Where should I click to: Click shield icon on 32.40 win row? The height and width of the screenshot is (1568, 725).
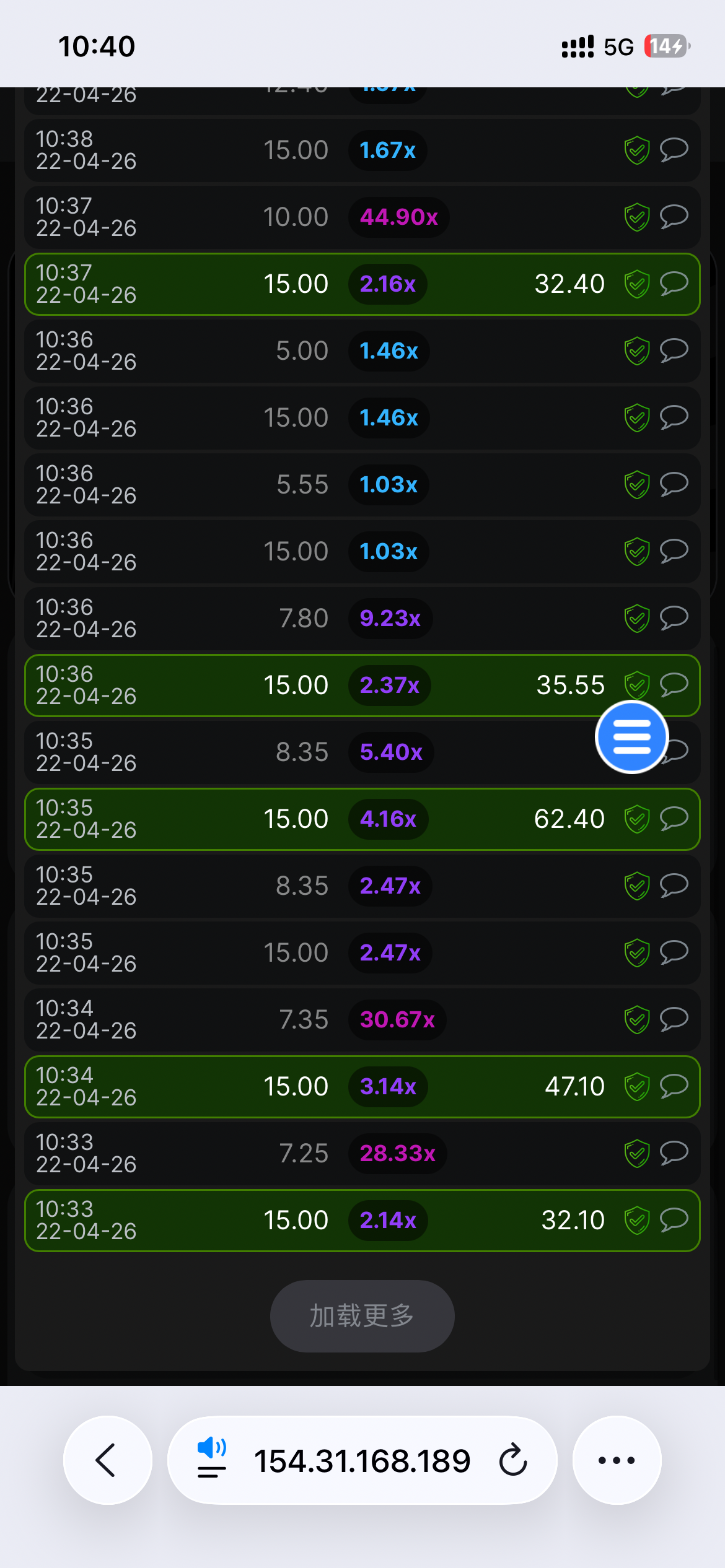[x=636, y=284]
